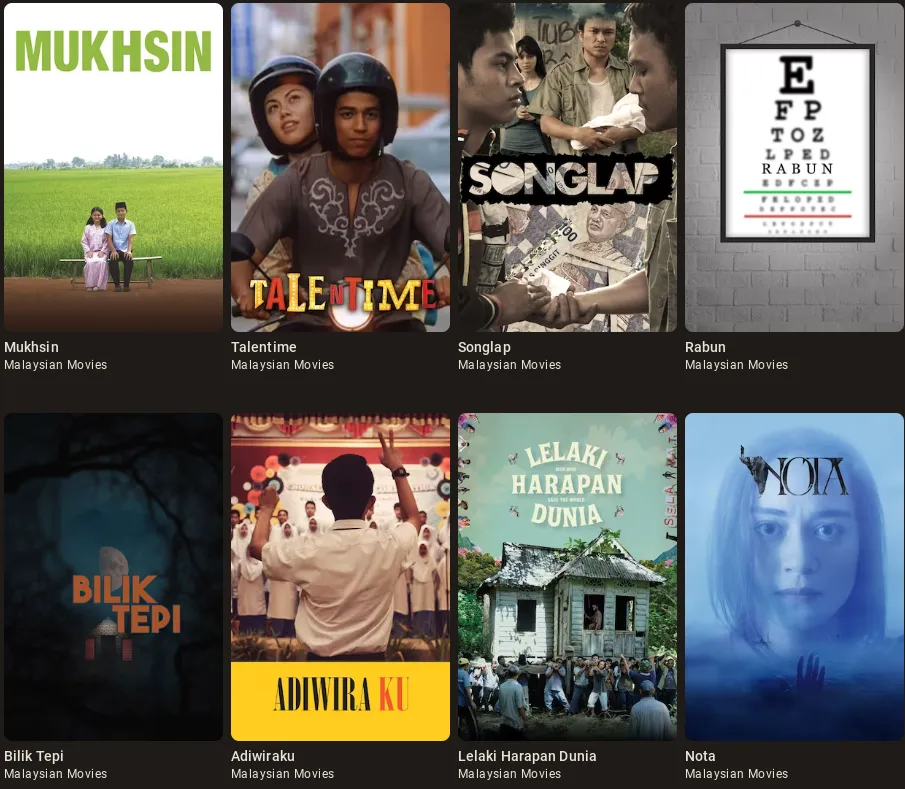Open the Bilik Tepi movie poster

pyautogui.click(x=113, y=577)
